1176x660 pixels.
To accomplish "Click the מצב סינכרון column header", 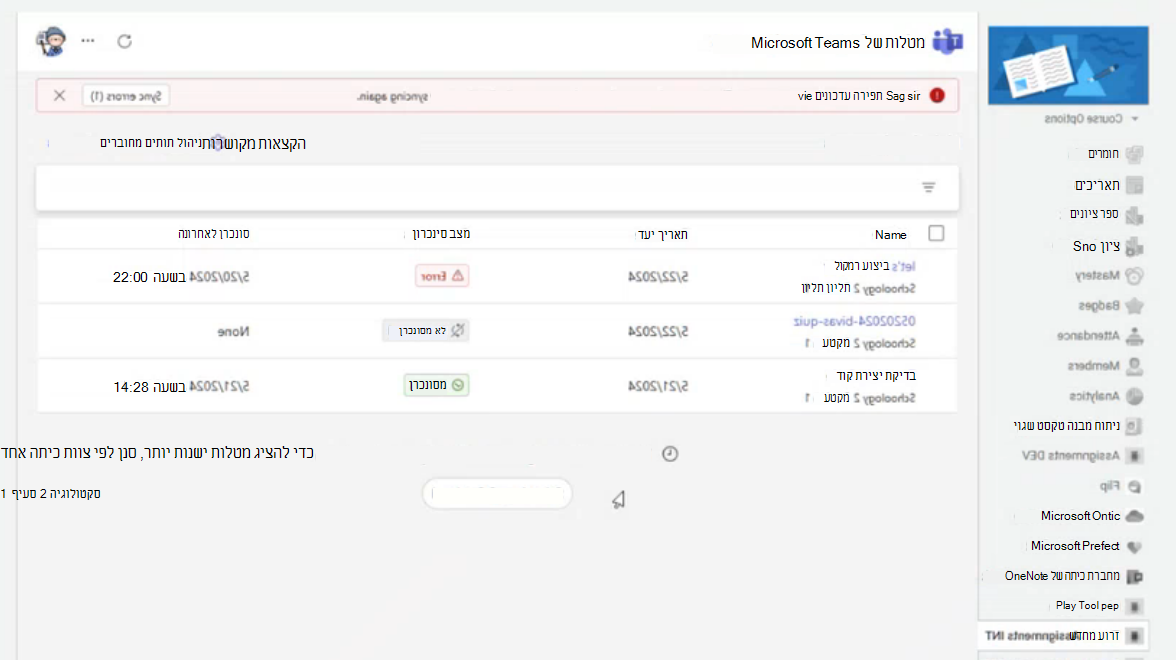I will 441,234.
